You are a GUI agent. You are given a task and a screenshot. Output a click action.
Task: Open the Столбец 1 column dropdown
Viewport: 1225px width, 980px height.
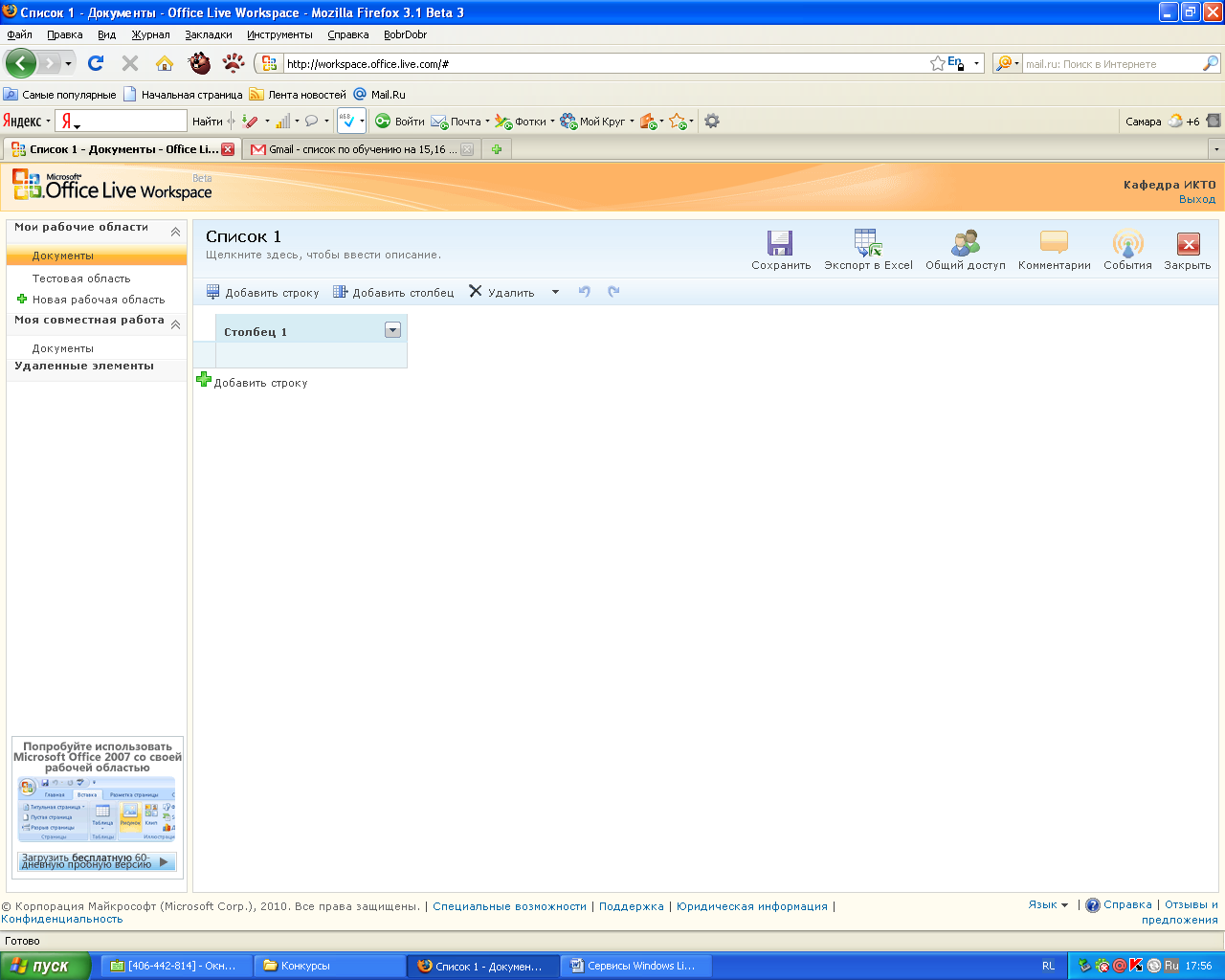coord(392,330)
